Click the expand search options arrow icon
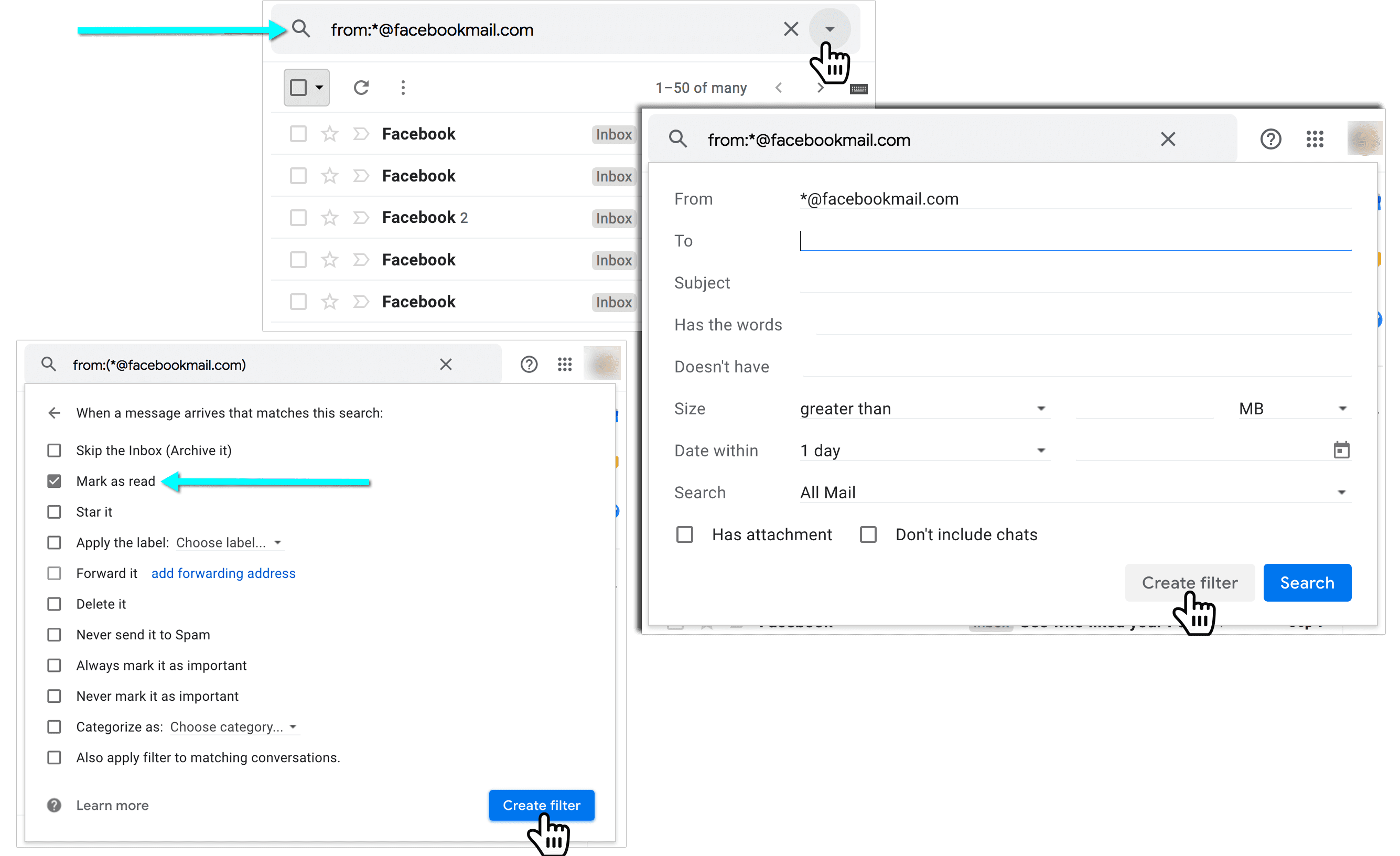1400x856 pixels. [830, 27]
